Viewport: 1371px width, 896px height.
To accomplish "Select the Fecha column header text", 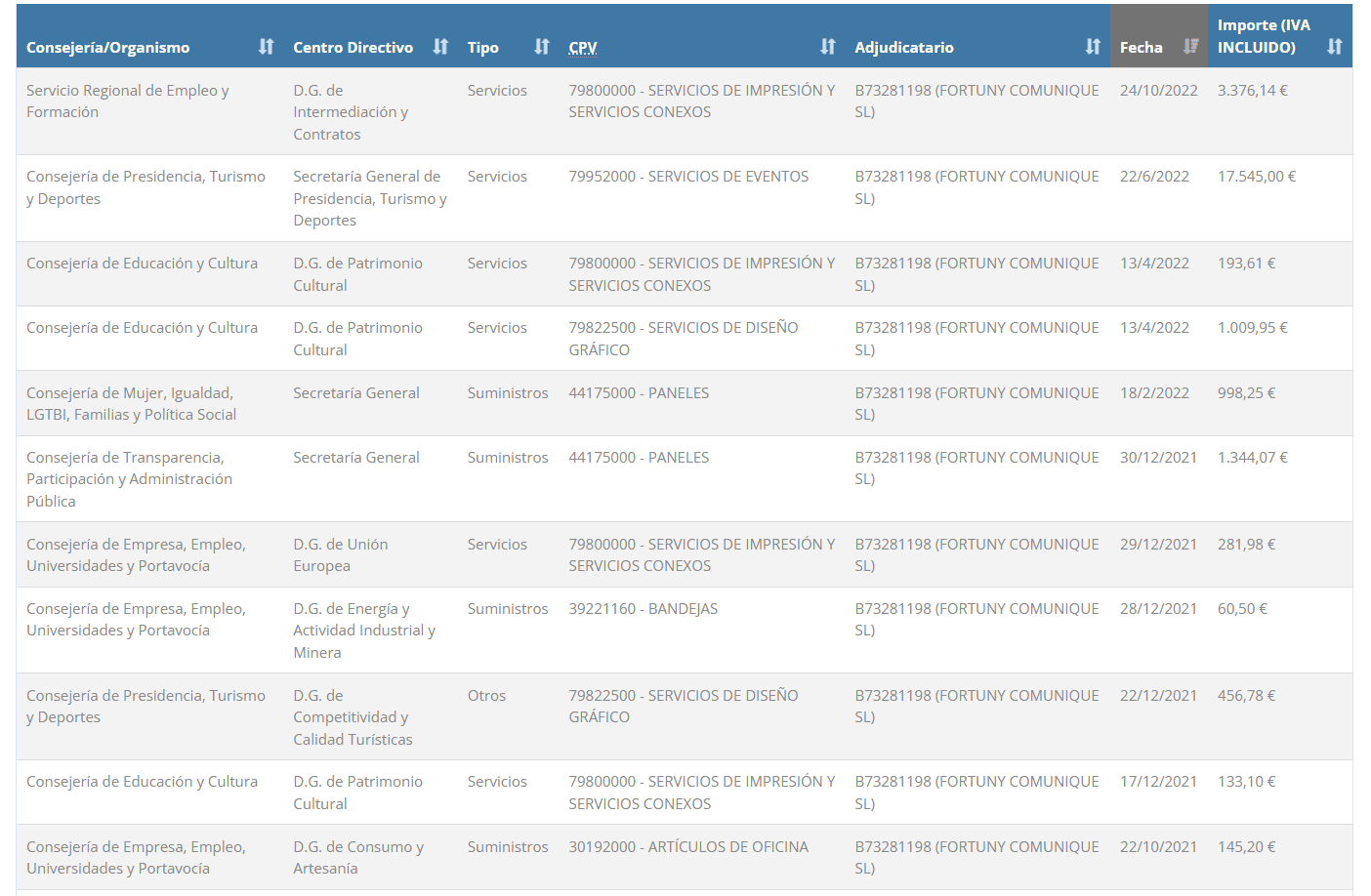I will point(1141,48).
